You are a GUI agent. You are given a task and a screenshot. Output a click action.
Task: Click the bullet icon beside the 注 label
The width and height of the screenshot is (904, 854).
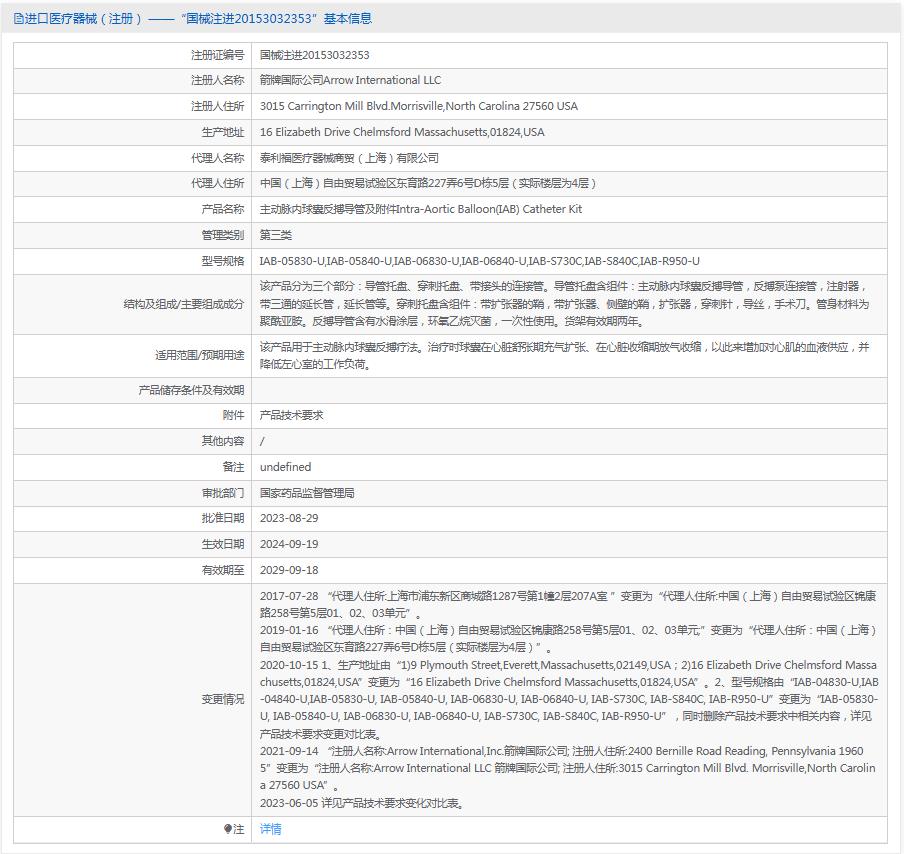point(228,829)
